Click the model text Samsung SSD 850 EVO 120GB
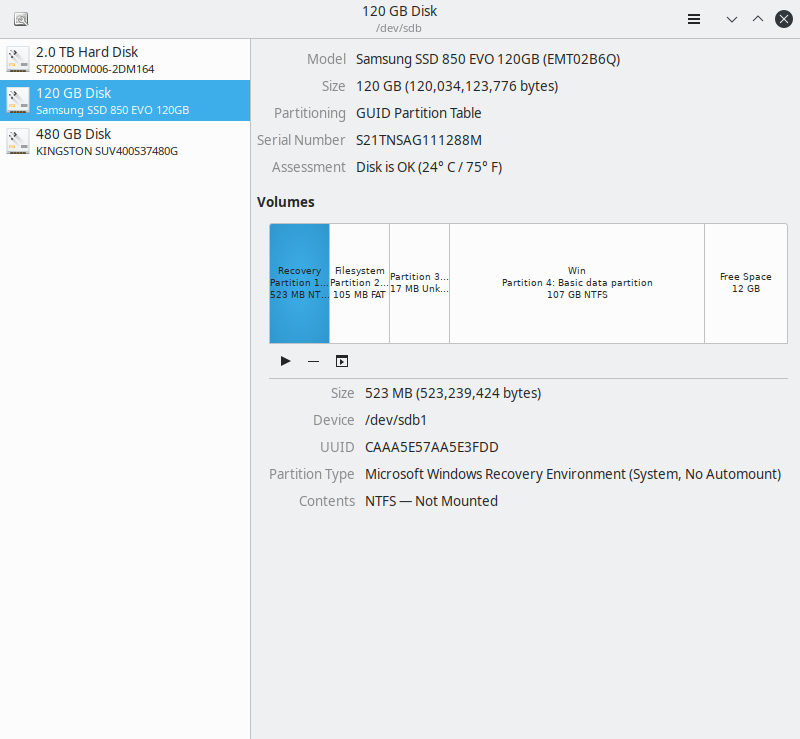The height and width of the screenshot is (739, 800). [x=488, y=59]
